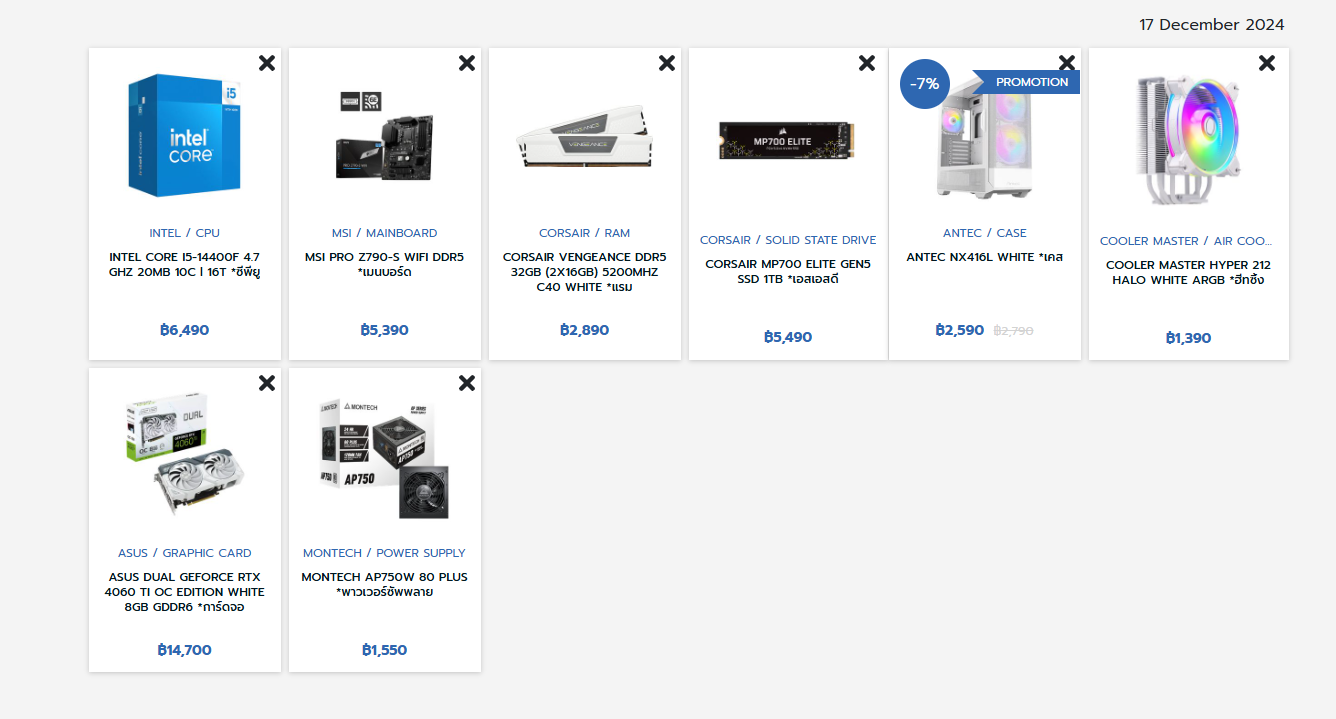Open the ASUS / GRAPHIC CARD category link
The image size is (1336, 719).
185,553
